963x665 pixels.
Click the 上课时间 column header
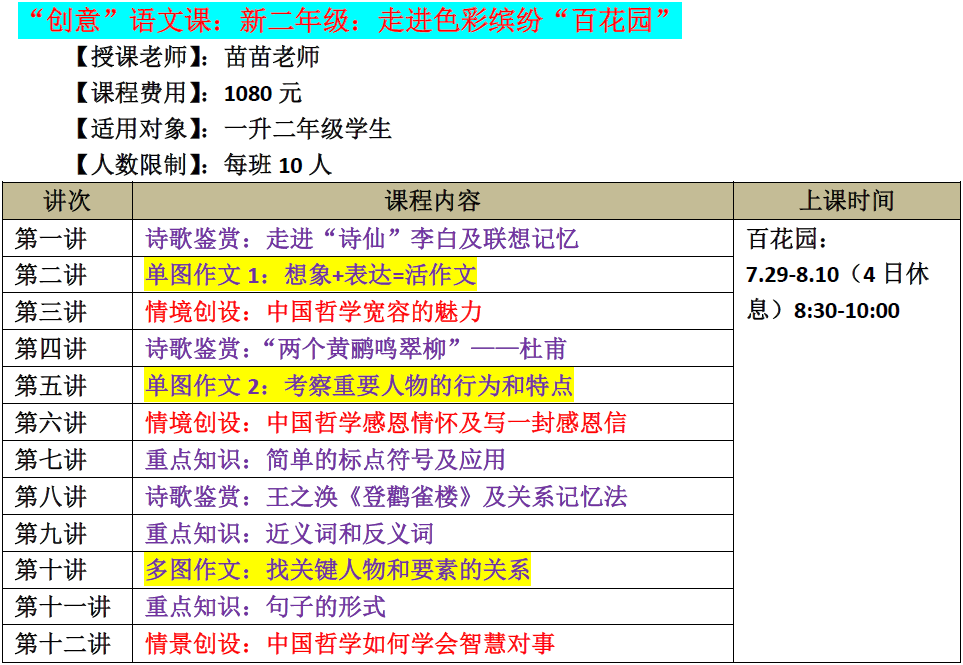[846, 201]
